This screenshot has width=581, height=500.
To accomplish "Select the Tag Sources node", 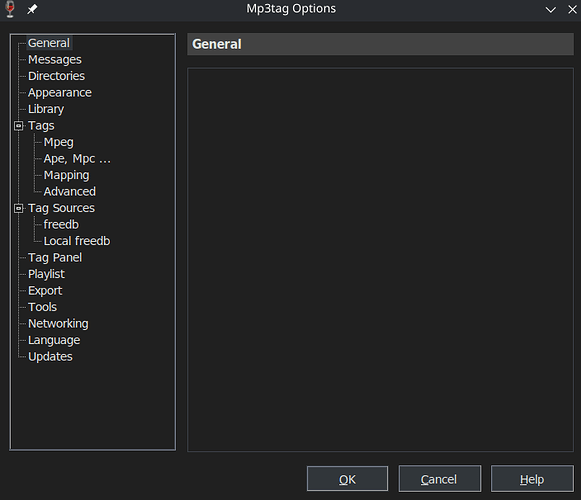I will [62, 208].
